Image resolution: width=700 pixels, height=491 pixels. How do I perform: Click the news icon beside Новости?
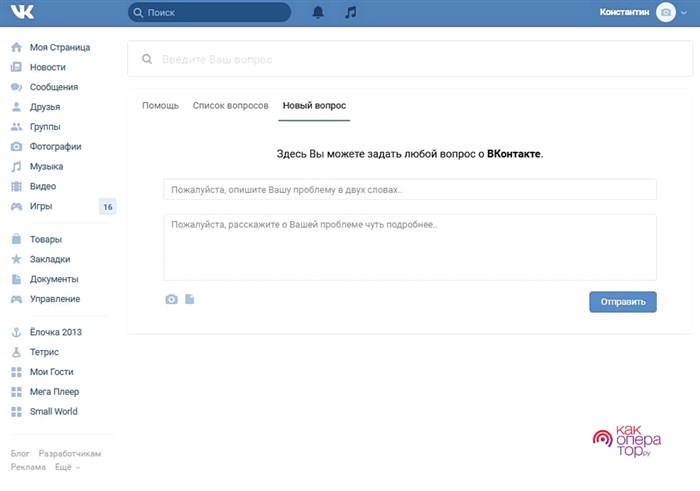pos(17,67)
